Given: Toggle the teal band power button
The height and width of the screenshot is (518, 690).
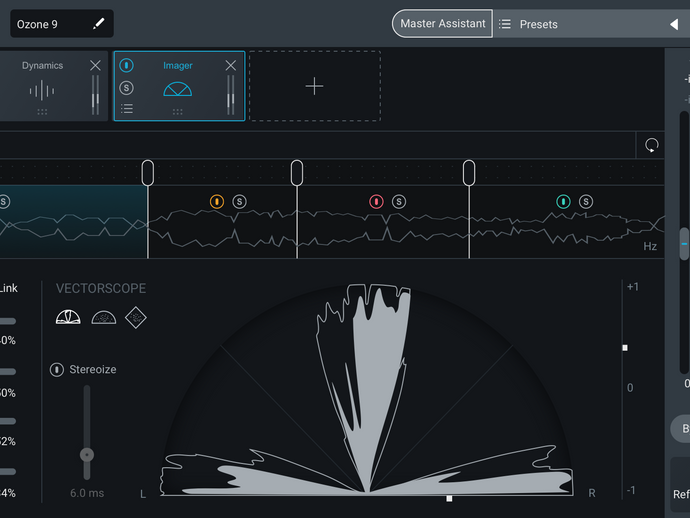Looking at the screenshot, I should (x=563, y=202).
